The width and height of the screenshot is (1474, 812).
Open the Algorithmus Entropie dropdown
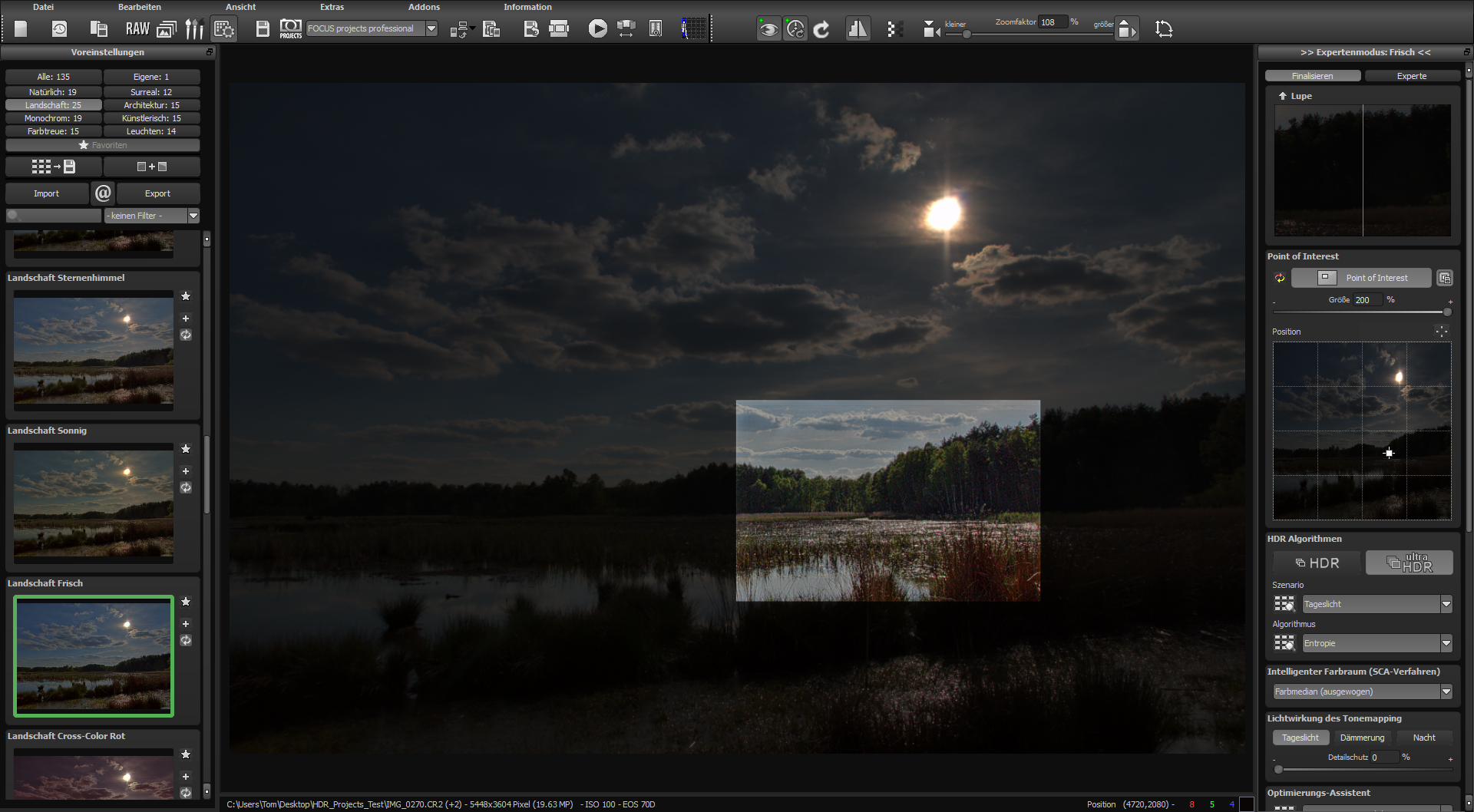click(1377, 643)
